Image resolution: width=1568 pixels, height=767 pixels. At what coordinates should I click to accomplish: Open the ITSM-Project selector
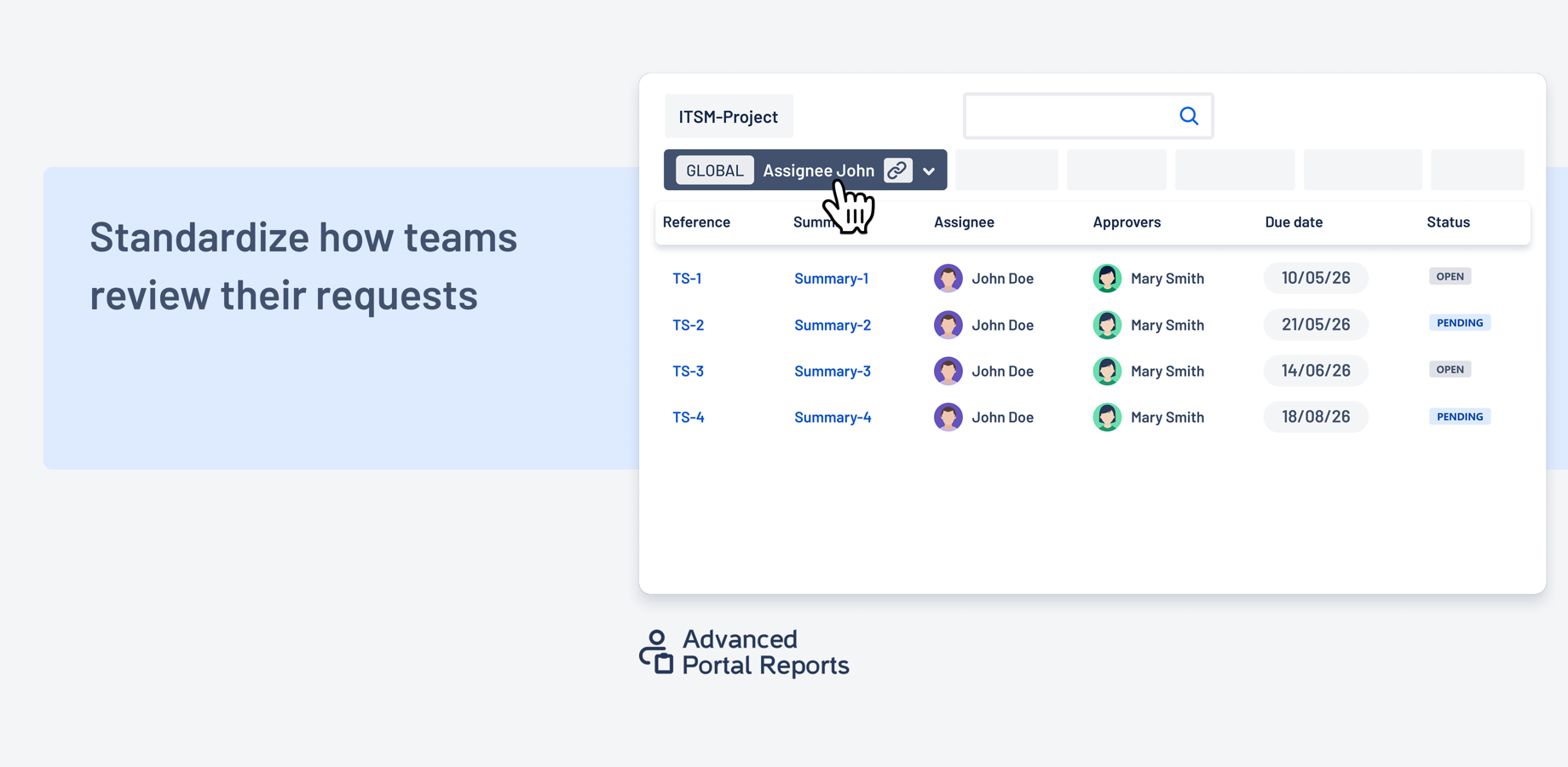click(x=729, y=117)
